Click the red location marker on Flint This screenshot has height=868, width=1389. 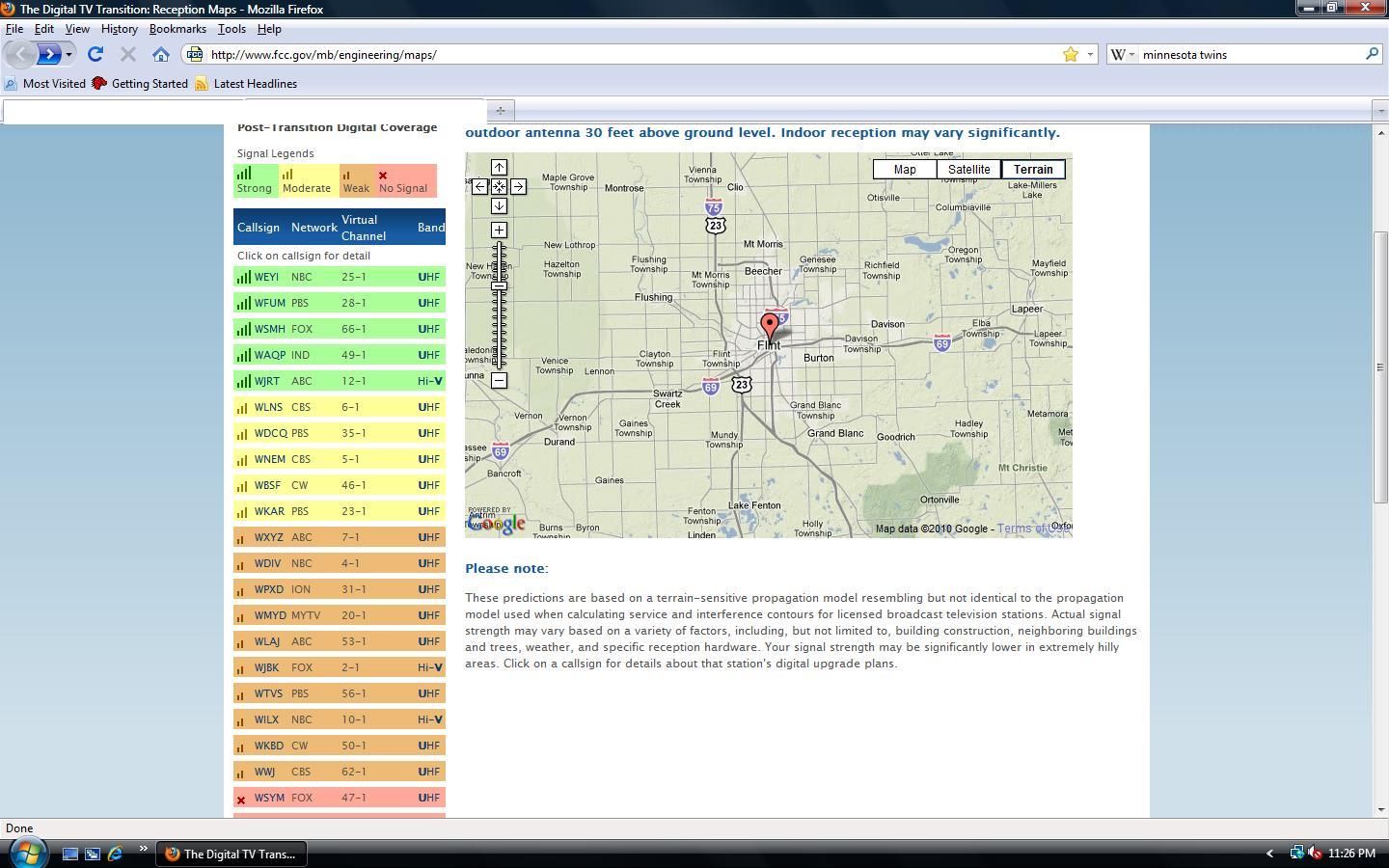pos(770,326)
